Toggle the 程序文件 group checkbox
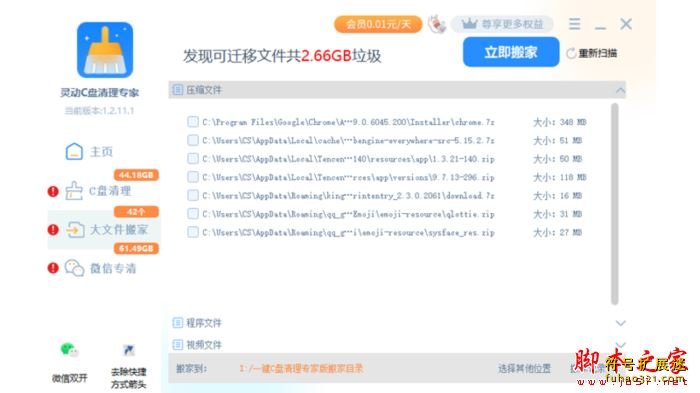Image resolution: width=700 pixels, height=393 pixels. click(x=177, y=322)
